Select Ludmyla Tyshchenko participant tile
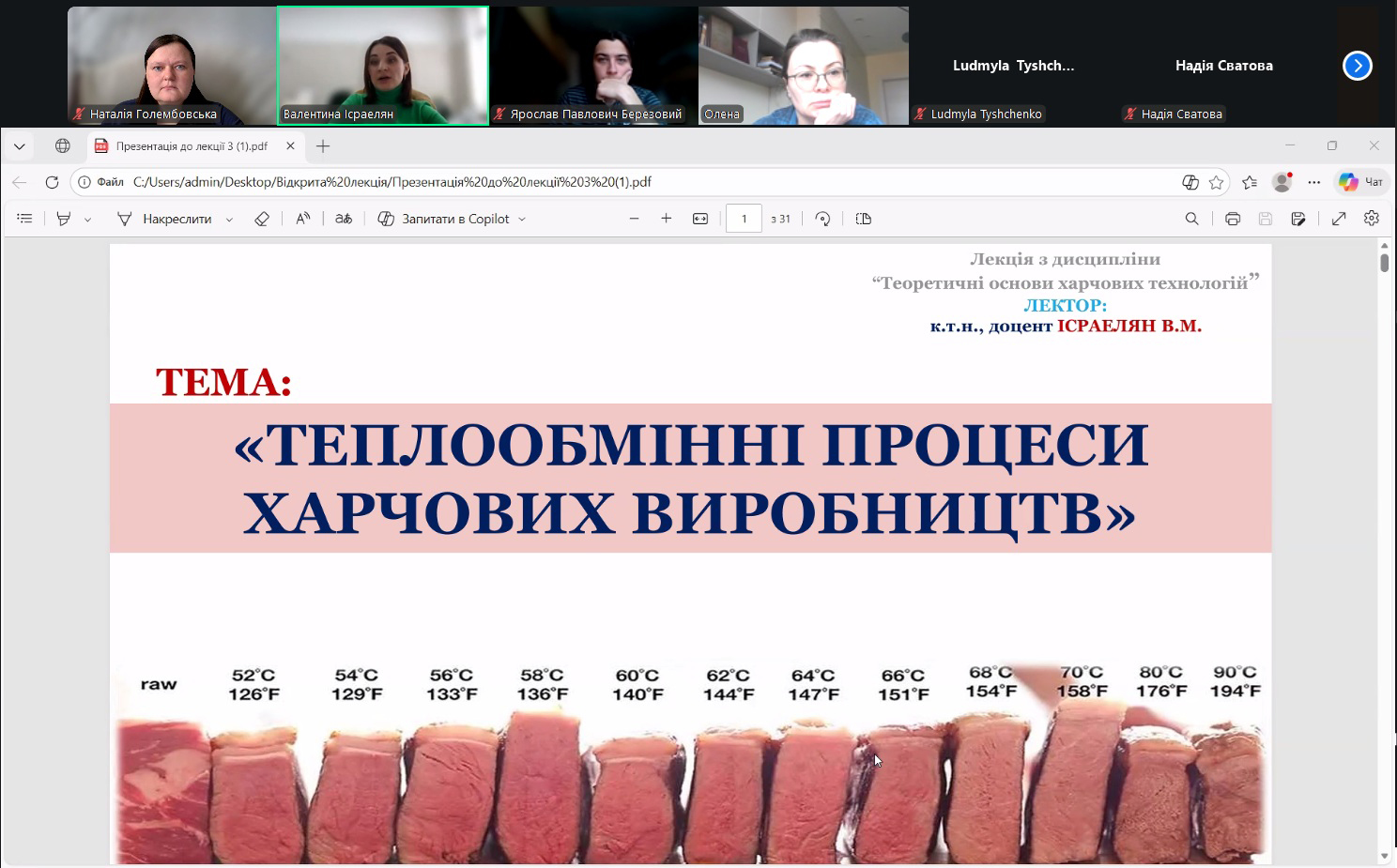The width and height of the screenshot is (1397, 868). tap(1014, 66)
